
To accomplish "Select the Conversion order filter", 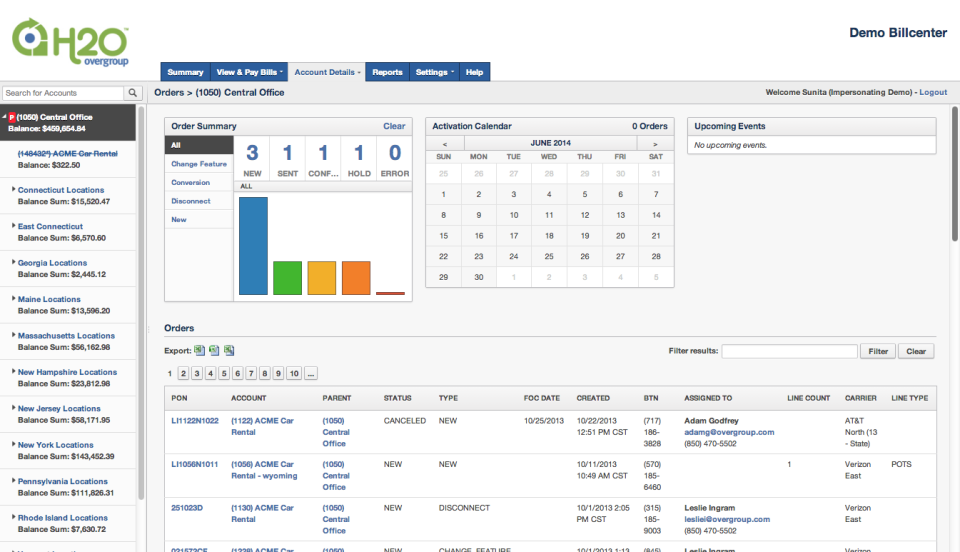I will 199,182.
